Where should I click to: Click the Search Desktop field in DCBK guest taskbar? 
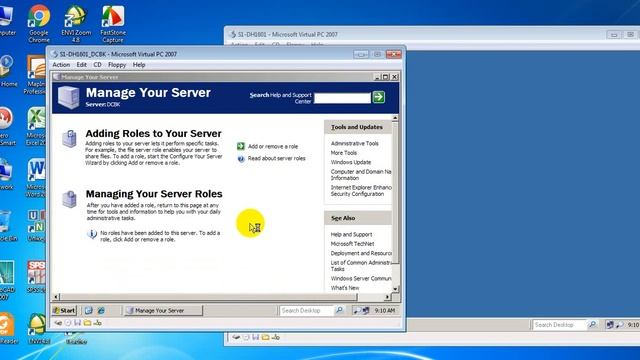pos(307,311)
